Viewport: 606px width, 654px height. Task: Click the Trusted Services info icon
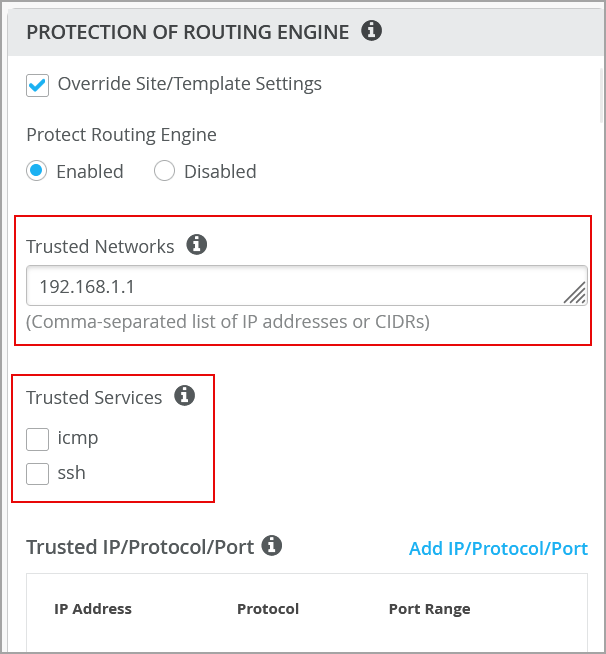[184, 396]
